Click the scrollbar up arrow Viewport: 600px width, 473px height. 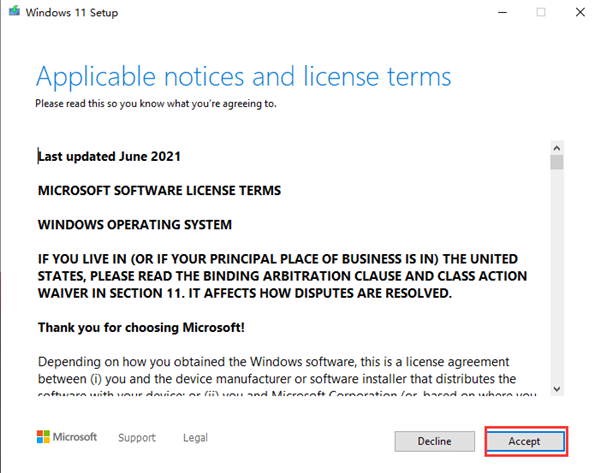click(x=556, y=145)
